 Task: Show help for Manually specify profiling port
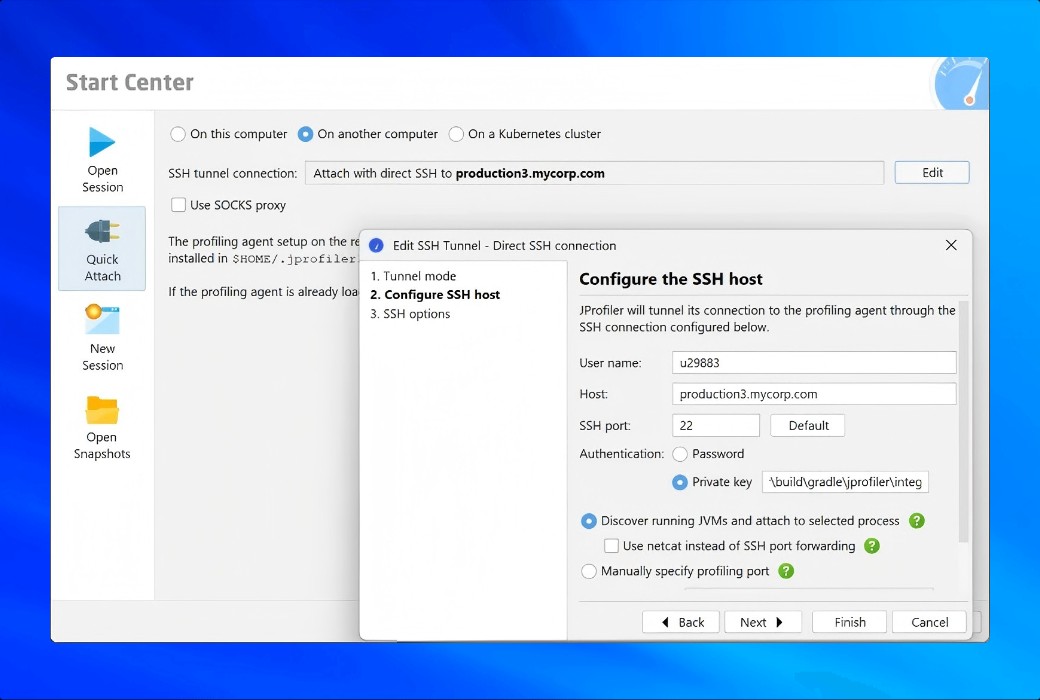click(x=786, y=571)
